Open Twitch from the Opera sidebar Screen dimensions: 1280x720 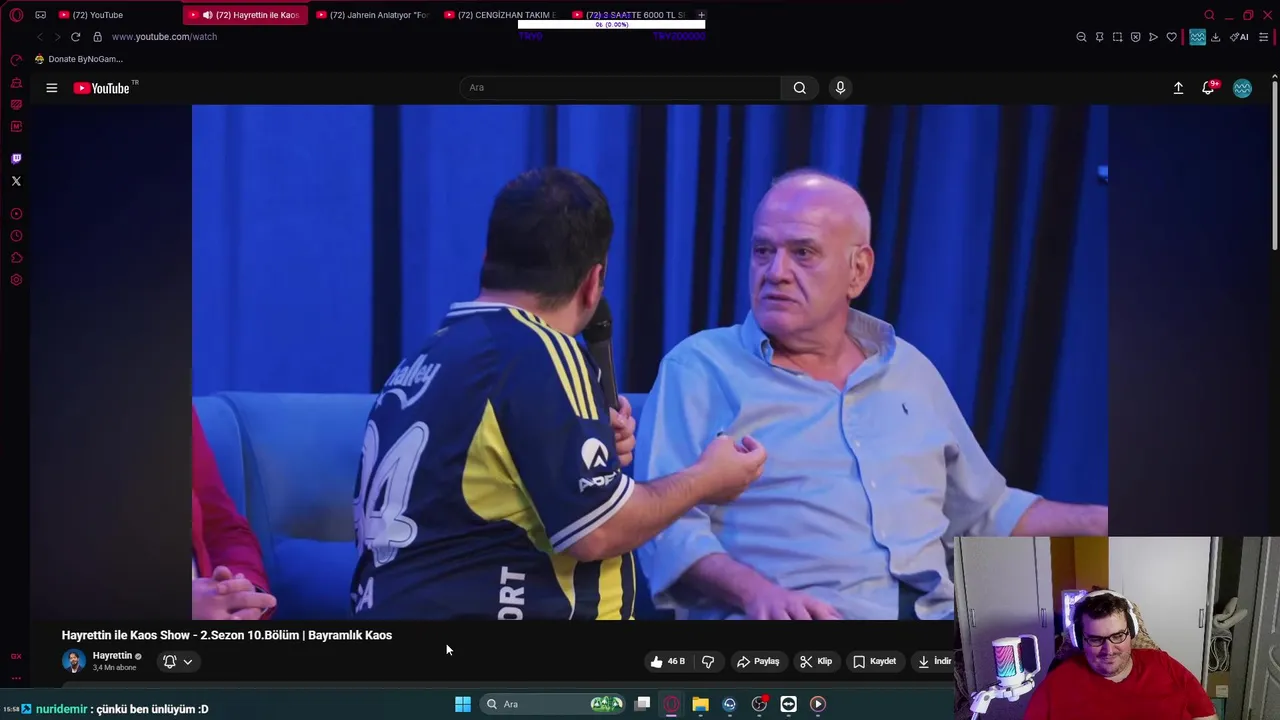pos(16,159)
